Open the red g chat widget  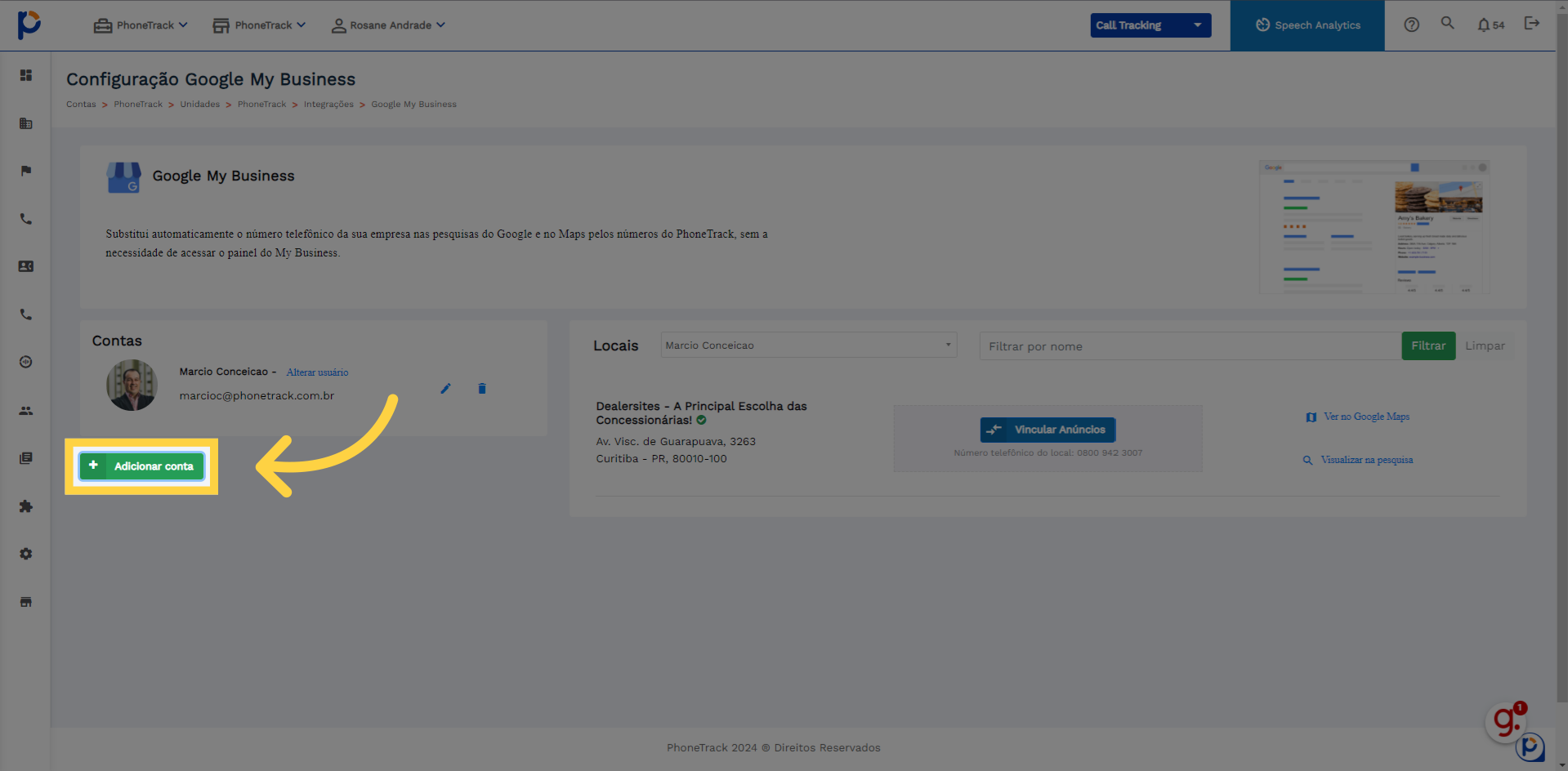tap(1507, 721)
